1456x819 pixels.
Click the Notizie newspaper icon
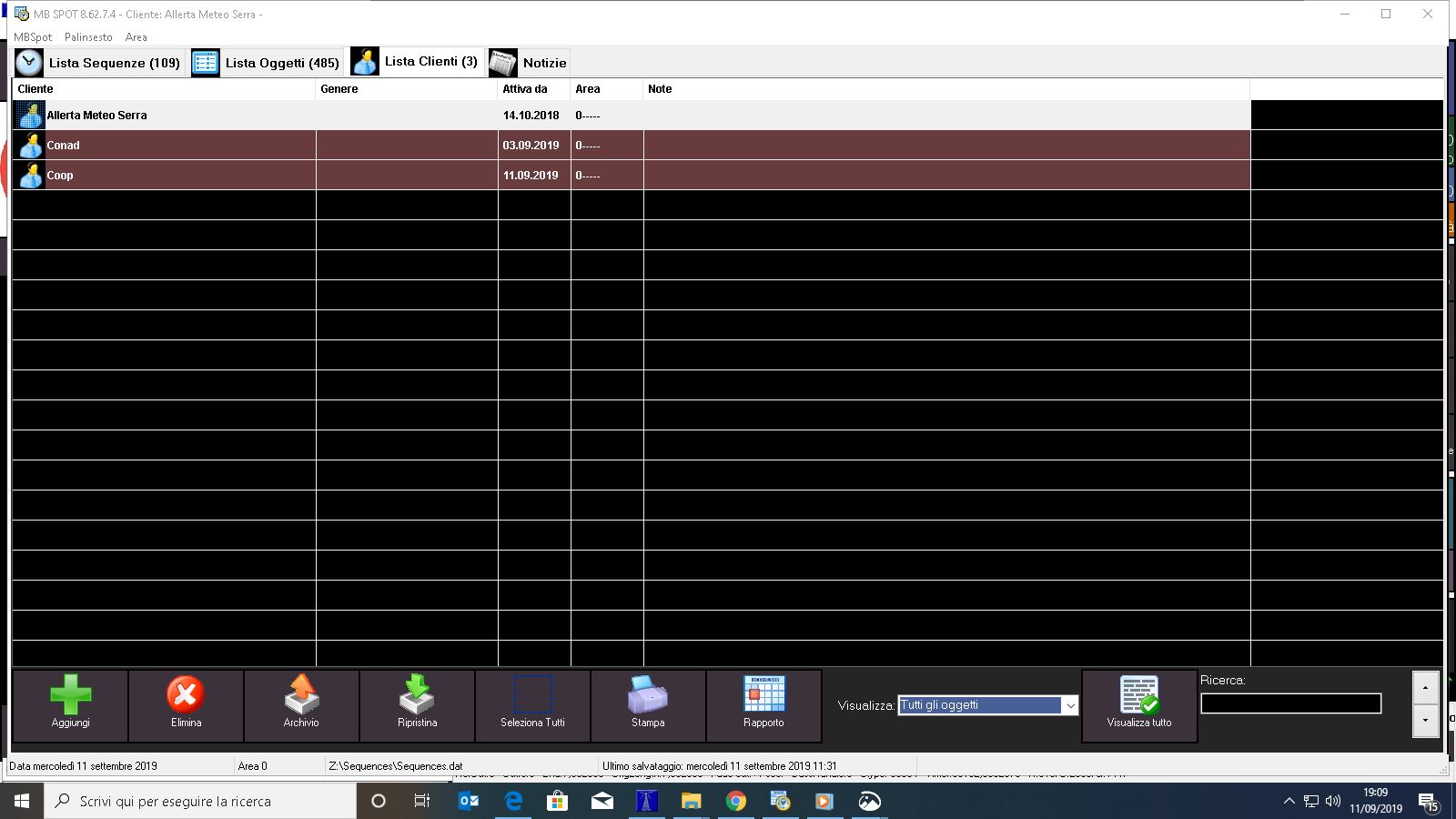(503, 63)
